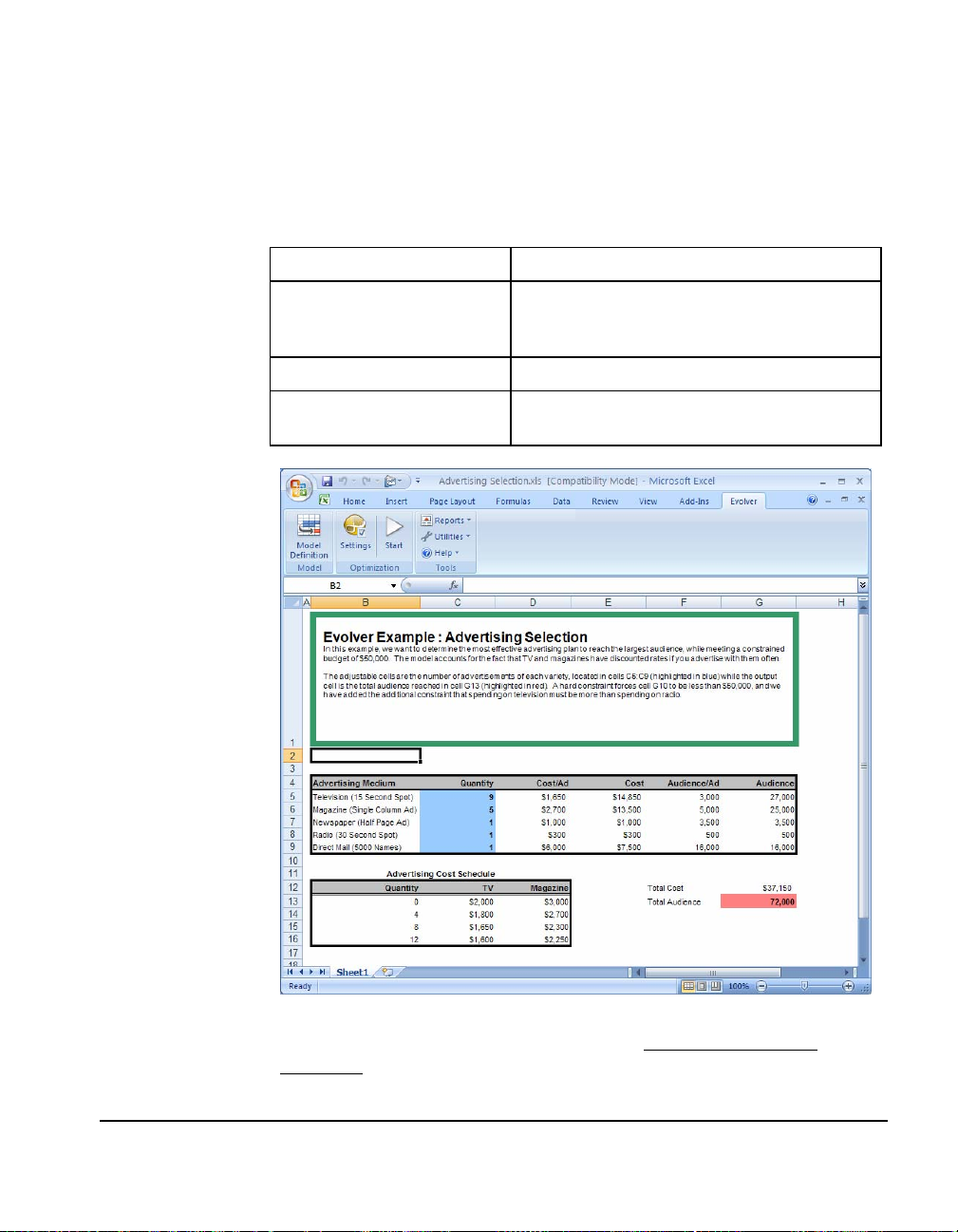Select column D header

[x=533, y=602]
